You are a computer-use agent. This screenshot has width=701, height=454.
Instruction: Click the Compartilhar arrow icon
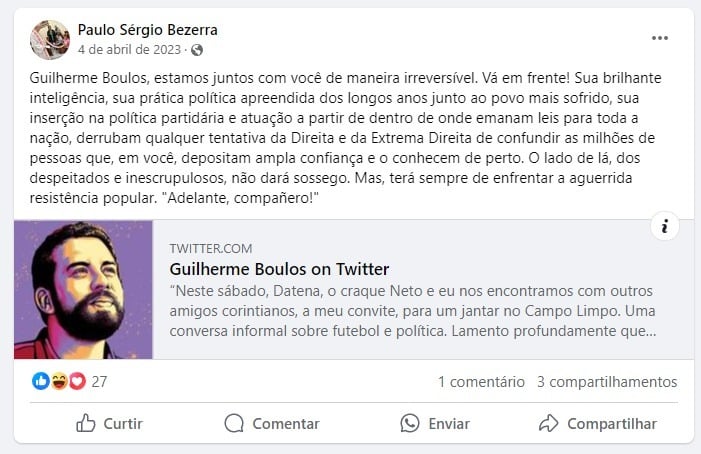(548, 423)
